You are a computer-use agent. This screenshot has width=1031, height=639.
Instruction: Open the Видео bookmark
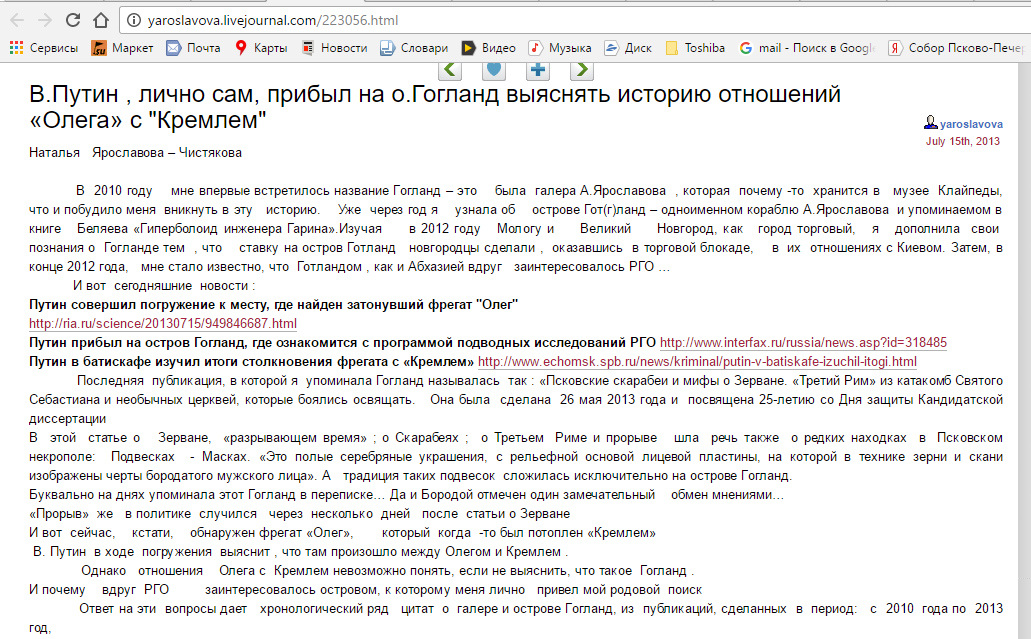489,48
